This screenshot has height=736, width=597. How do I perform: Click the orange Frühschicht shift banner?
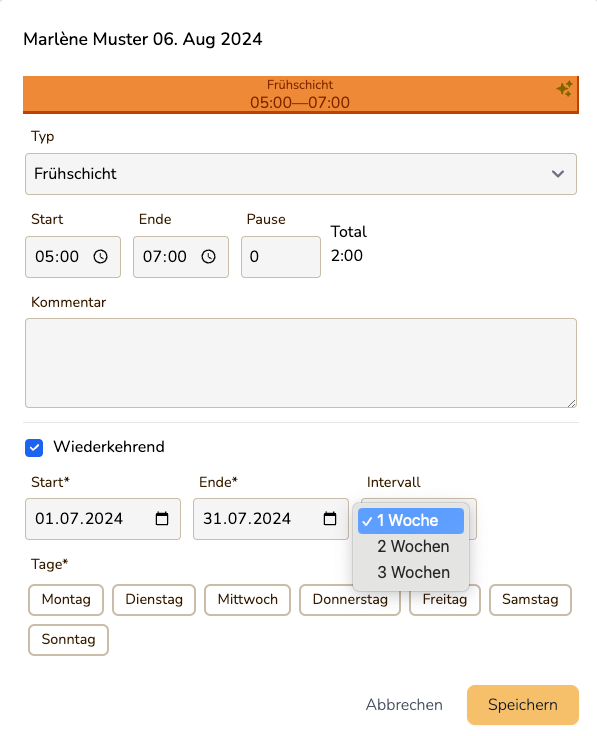301,95
